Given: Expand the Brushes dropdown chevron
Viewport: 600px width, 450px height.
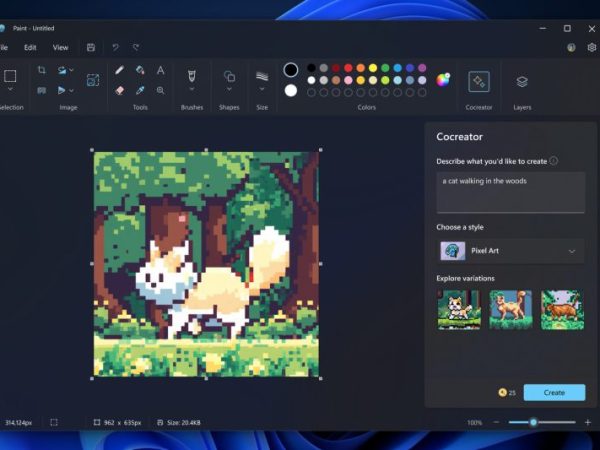Looking at the screenshot, I should [x=192, y=90].
